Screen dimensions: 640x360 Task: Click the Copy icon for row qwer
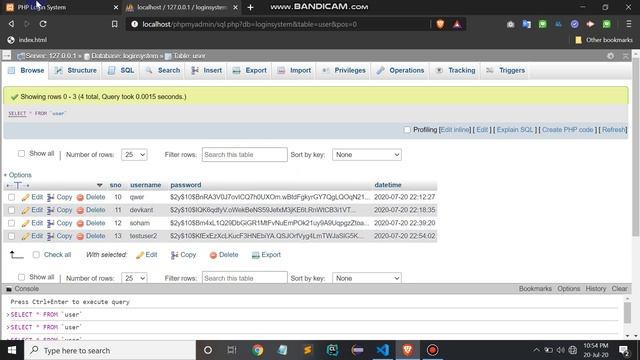pyautogui.click(x=51, y=198)
